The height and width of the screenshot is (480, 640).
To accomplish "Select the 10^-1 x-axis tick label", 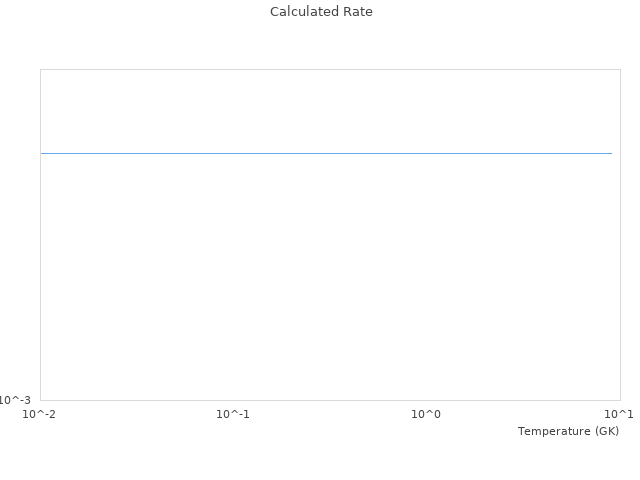I will pyautogui.click(x=233, y=413).
